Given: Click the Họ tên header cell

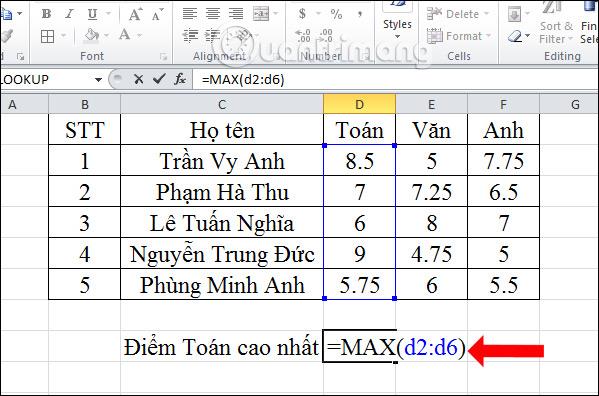Looking at the screenshot, I should [222, 130].
